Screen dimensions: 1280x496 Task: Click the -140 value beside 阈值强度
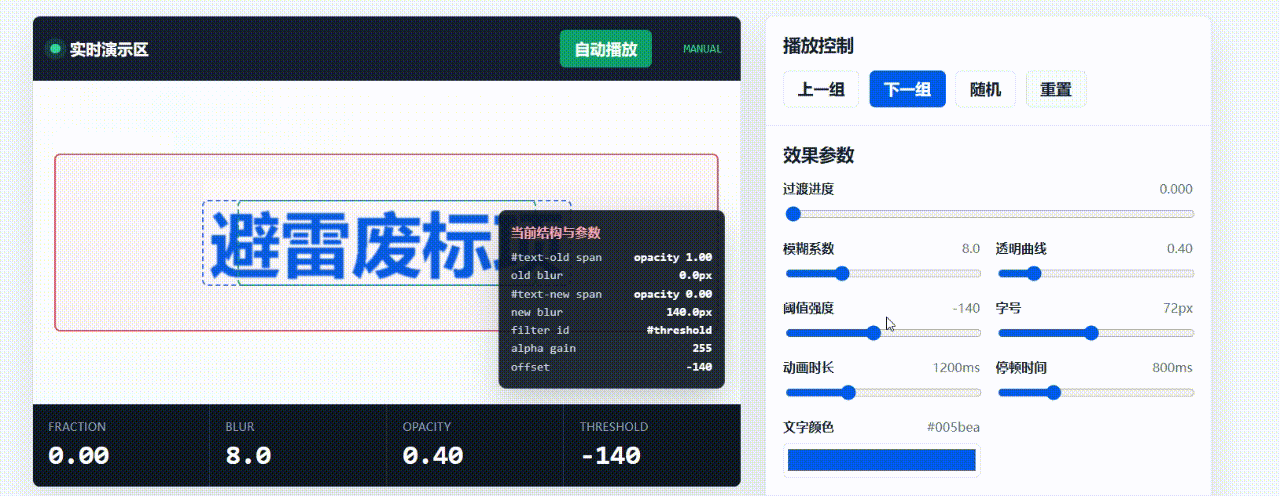966,308
